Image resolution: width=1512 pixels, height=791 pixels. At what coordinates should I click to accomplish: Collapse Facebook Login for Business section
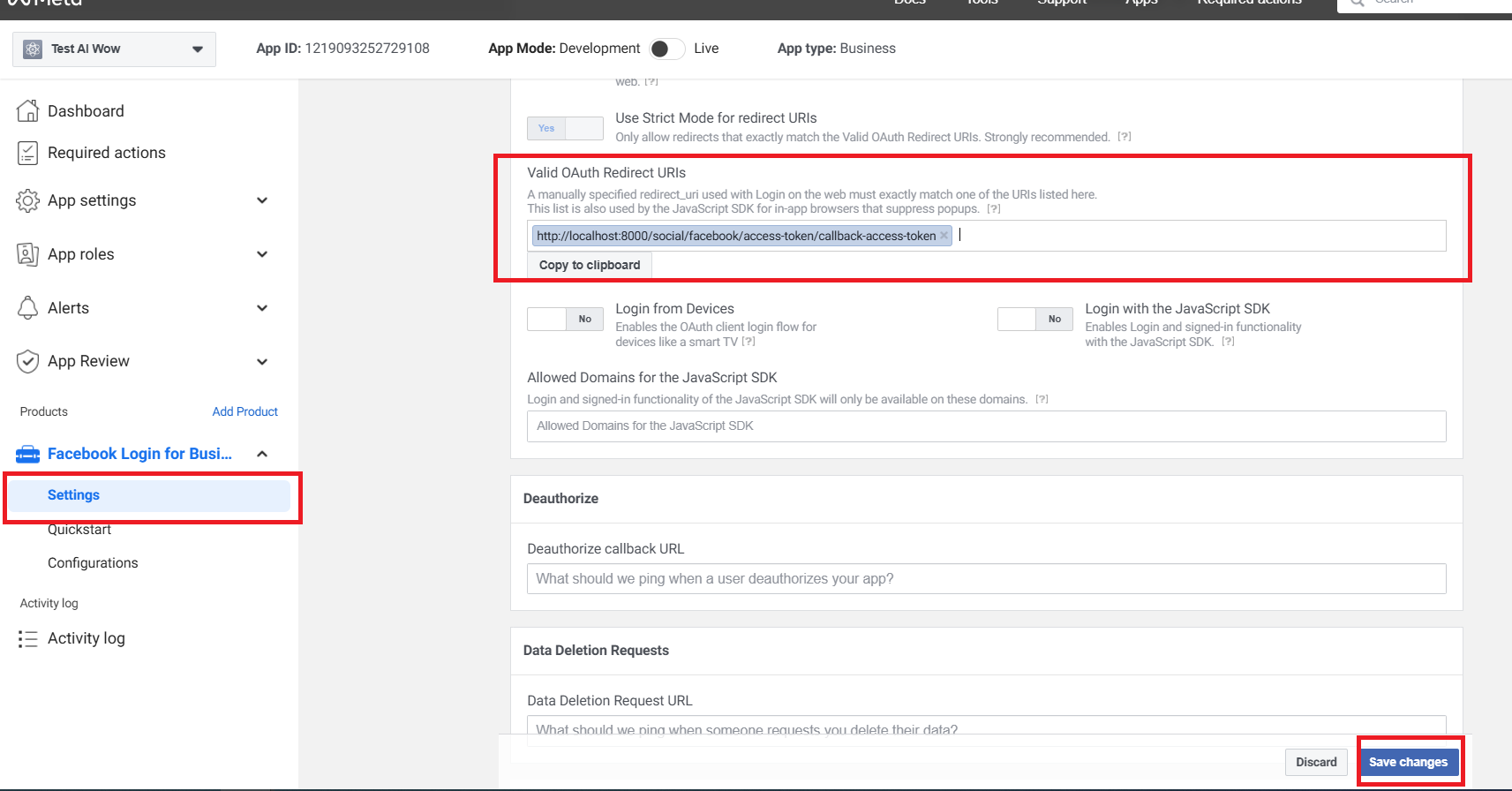262,454
